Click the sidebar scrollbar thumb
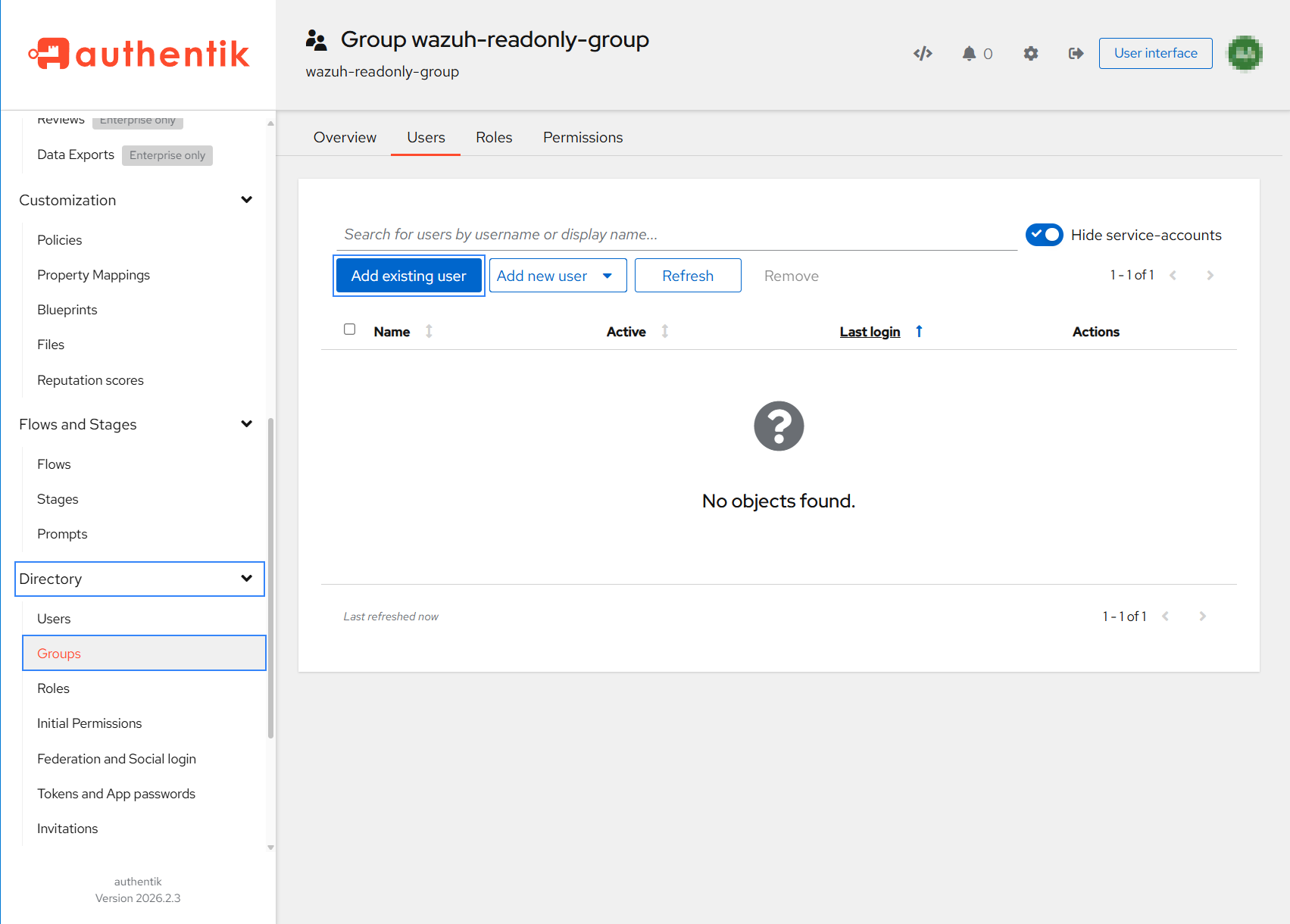The image size is (1290, 924). pyautogui.click(x=270, y=577)
